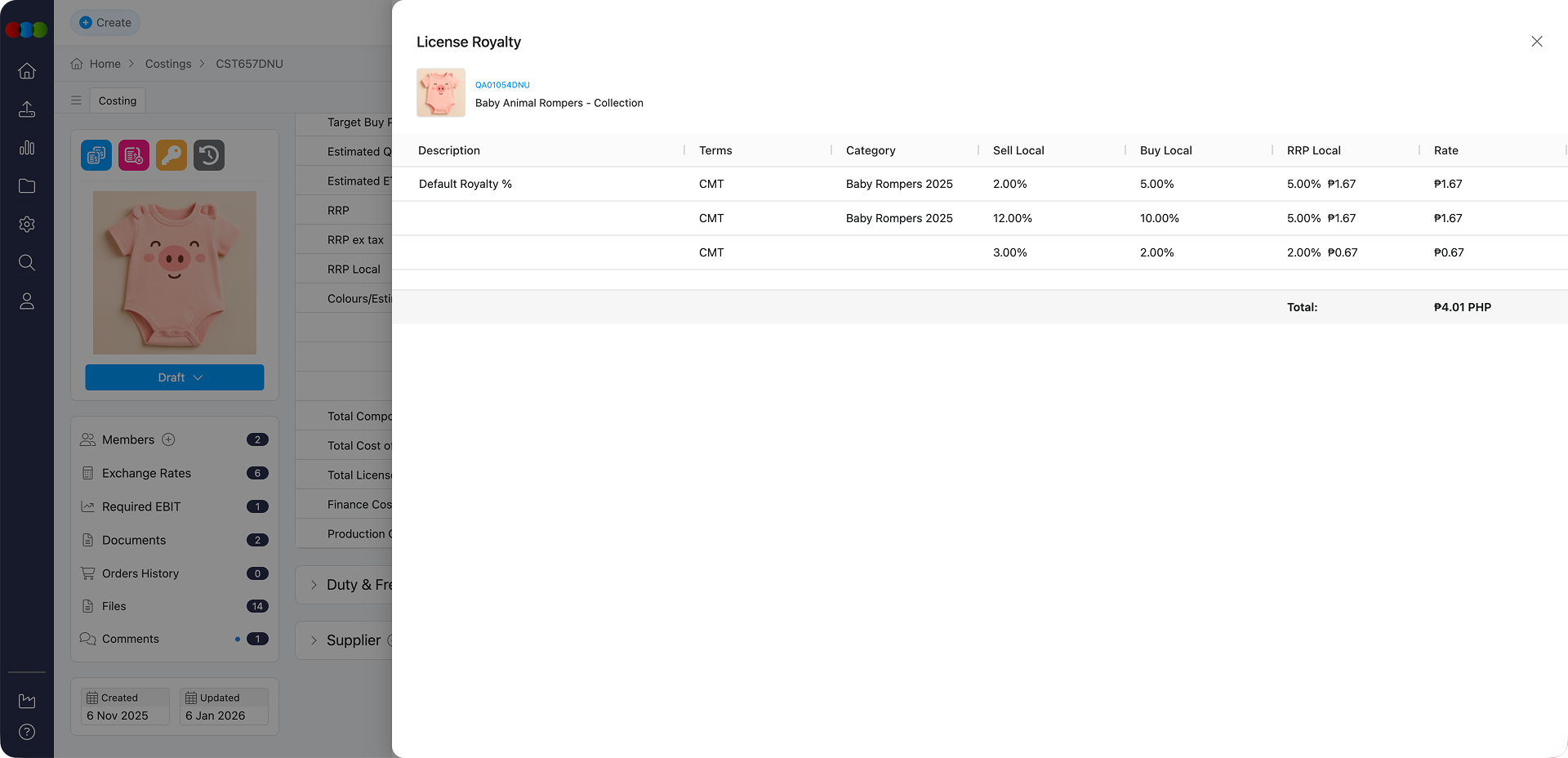
Task: Open the user profile icon
Action: [x=27, y=301]
